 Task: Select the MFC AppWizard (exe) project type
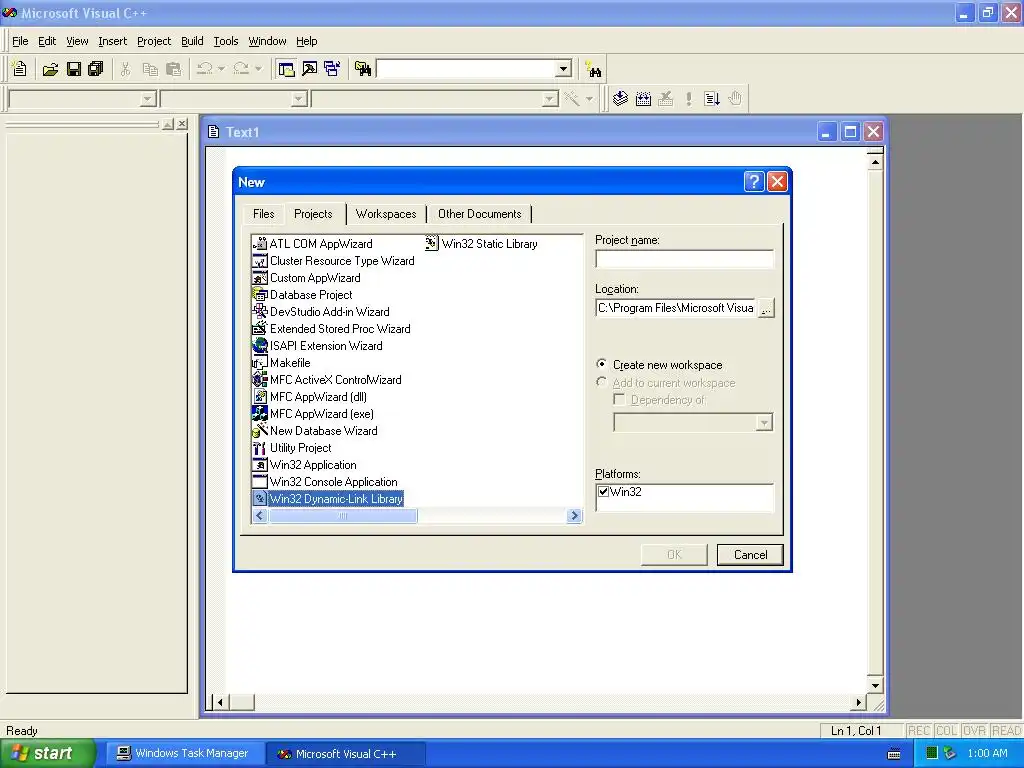click(313, 413)
